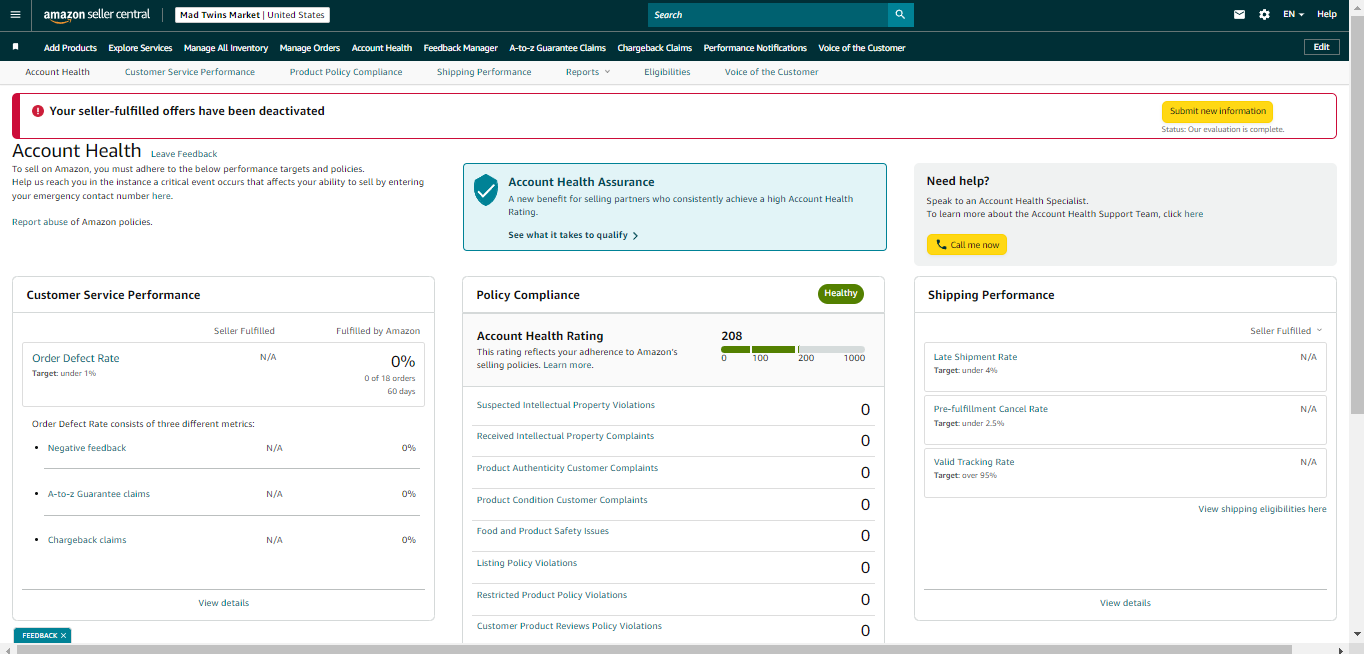The width and height of the screenshot is (1364, 654).
Task: Click the green Healthy status badge
Action: [x=841, y=294]
